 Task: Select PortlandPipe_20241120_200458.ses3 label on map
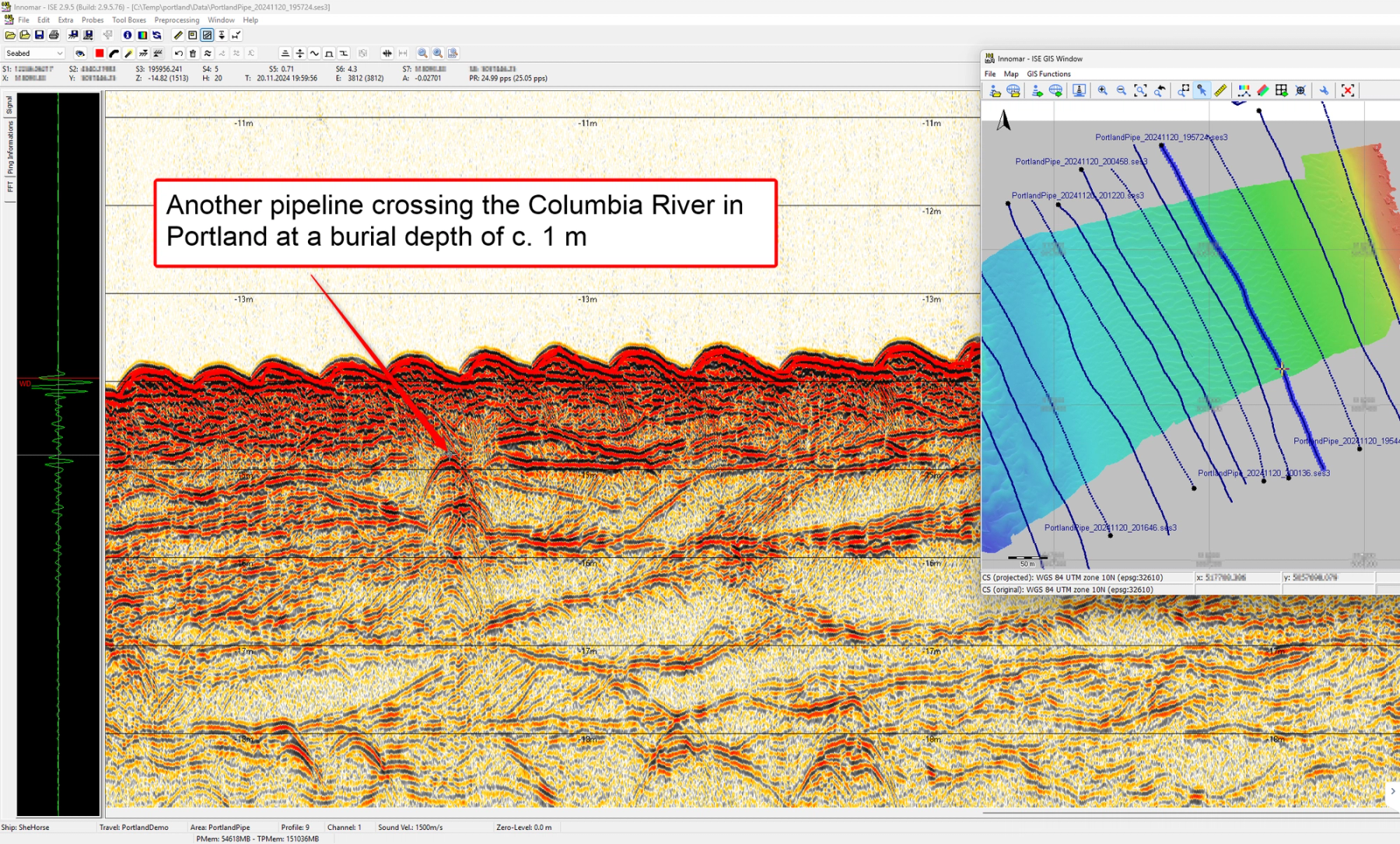pos(1080,162)
